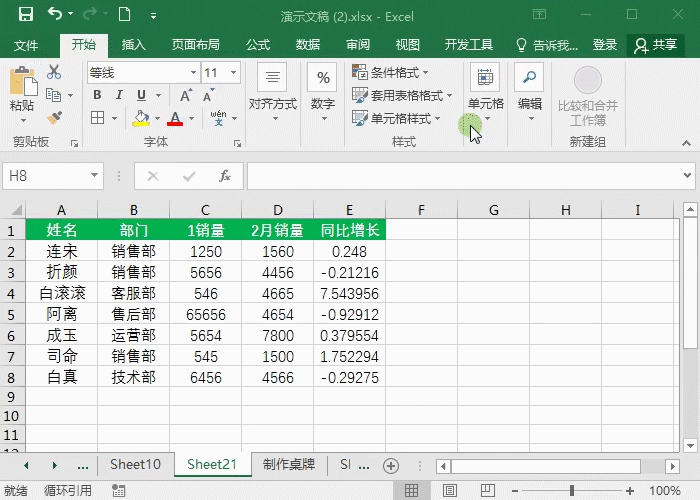Click the Copy icon in clipboard group

click(54, 95)
